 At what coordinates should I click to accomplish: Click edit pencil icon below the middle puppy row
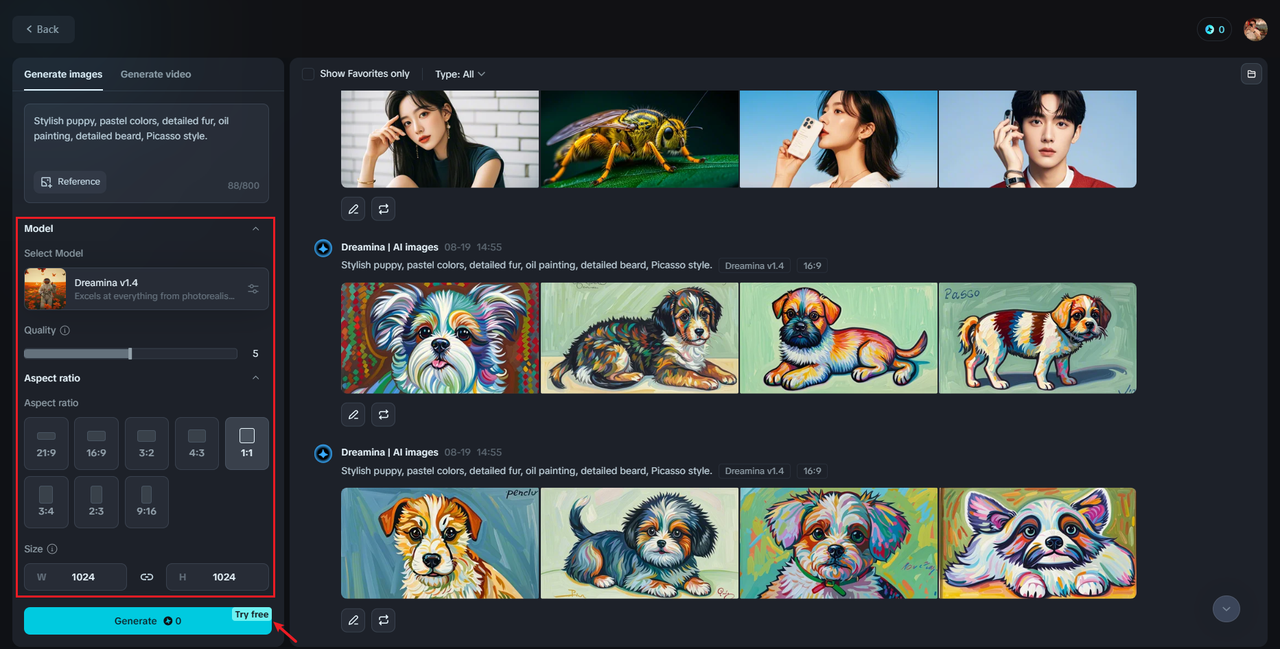click(x=353, y=414)
